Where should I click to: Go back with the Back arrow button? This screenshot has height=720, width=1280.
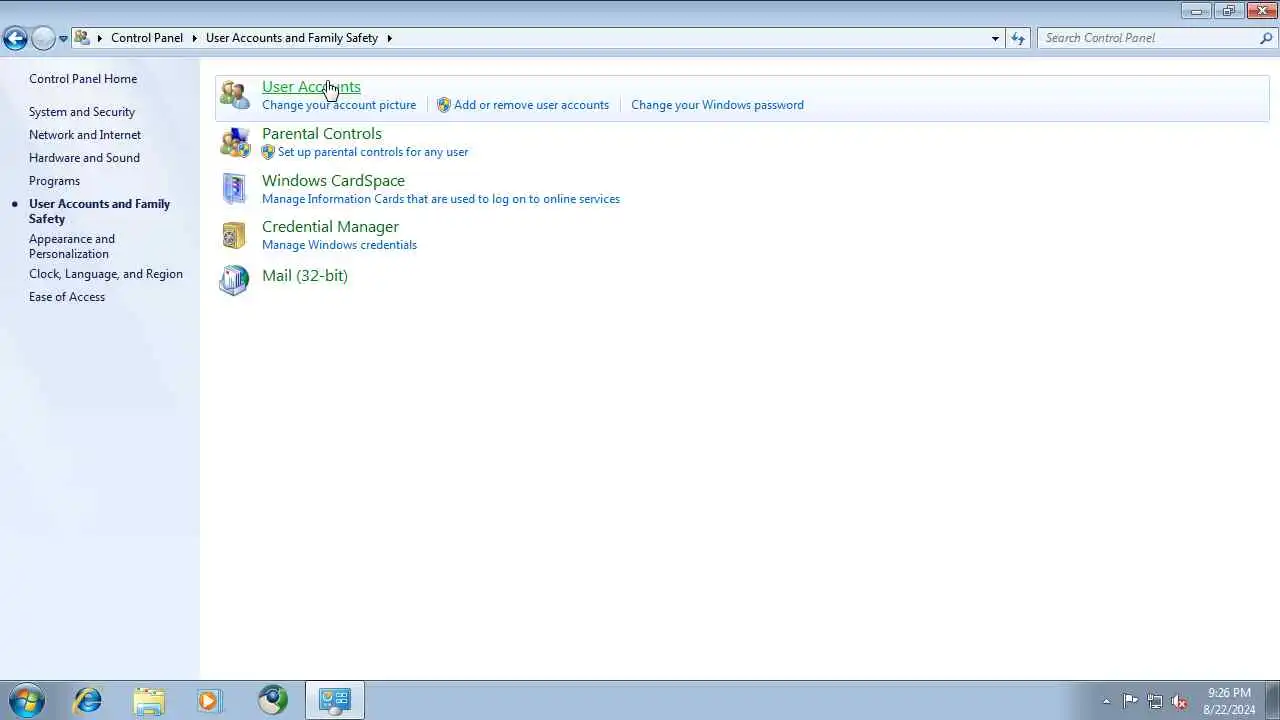pos(15,38)
